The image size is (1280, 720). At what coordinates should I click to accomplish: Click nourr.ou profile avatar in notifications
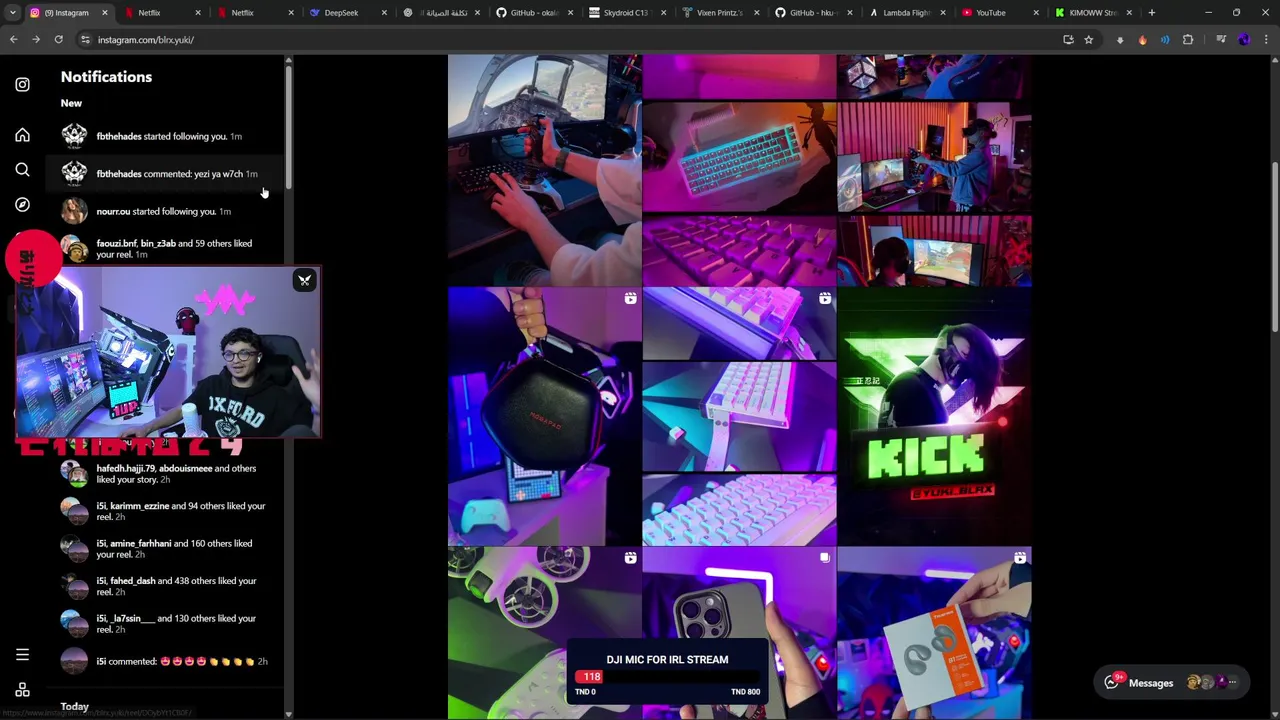pyautogui.click(x=74, y=211)
